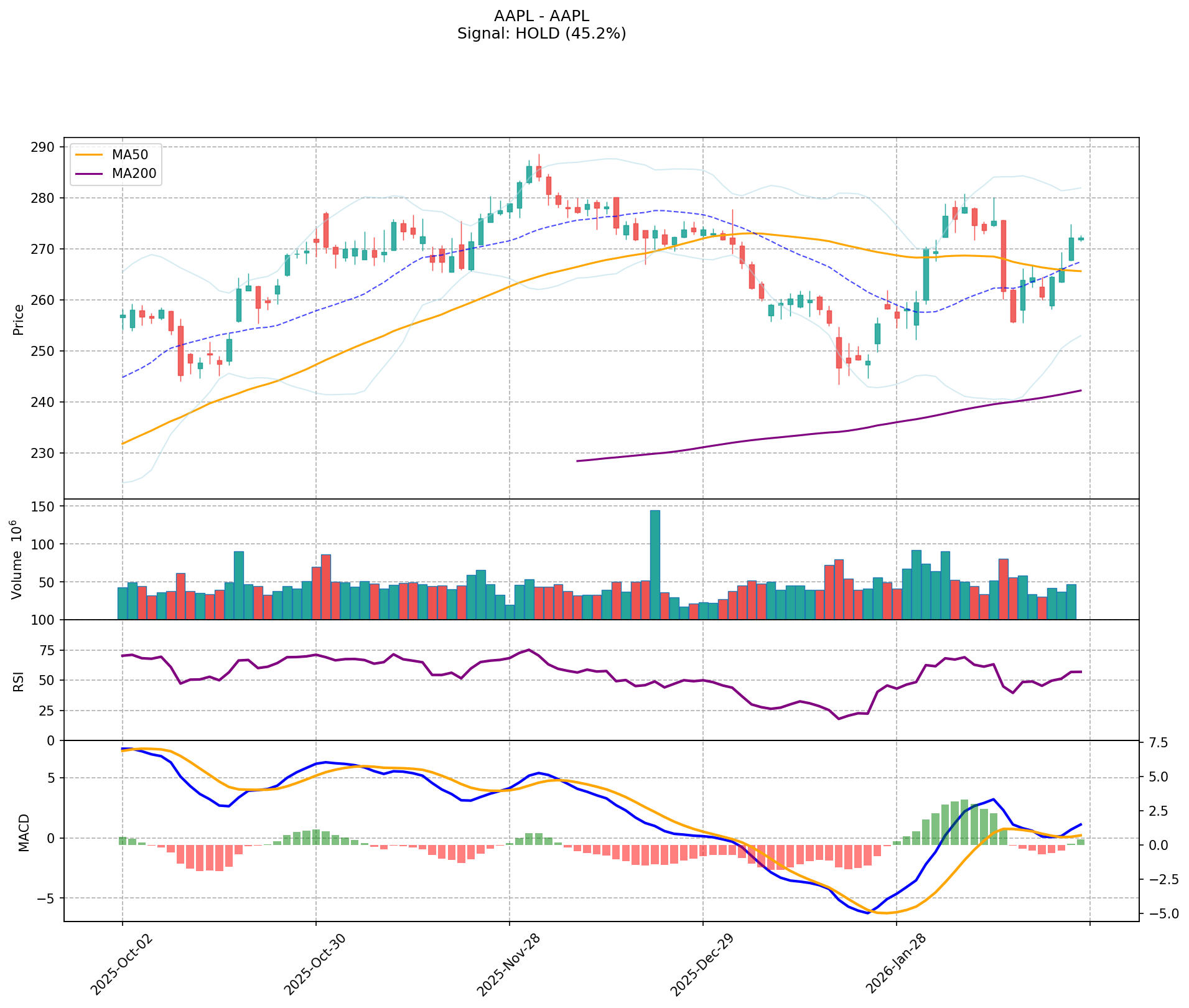Click the RSI y-axis label
The height and width of the screenshot is (1008, 1189).
[x=19, y=681]
